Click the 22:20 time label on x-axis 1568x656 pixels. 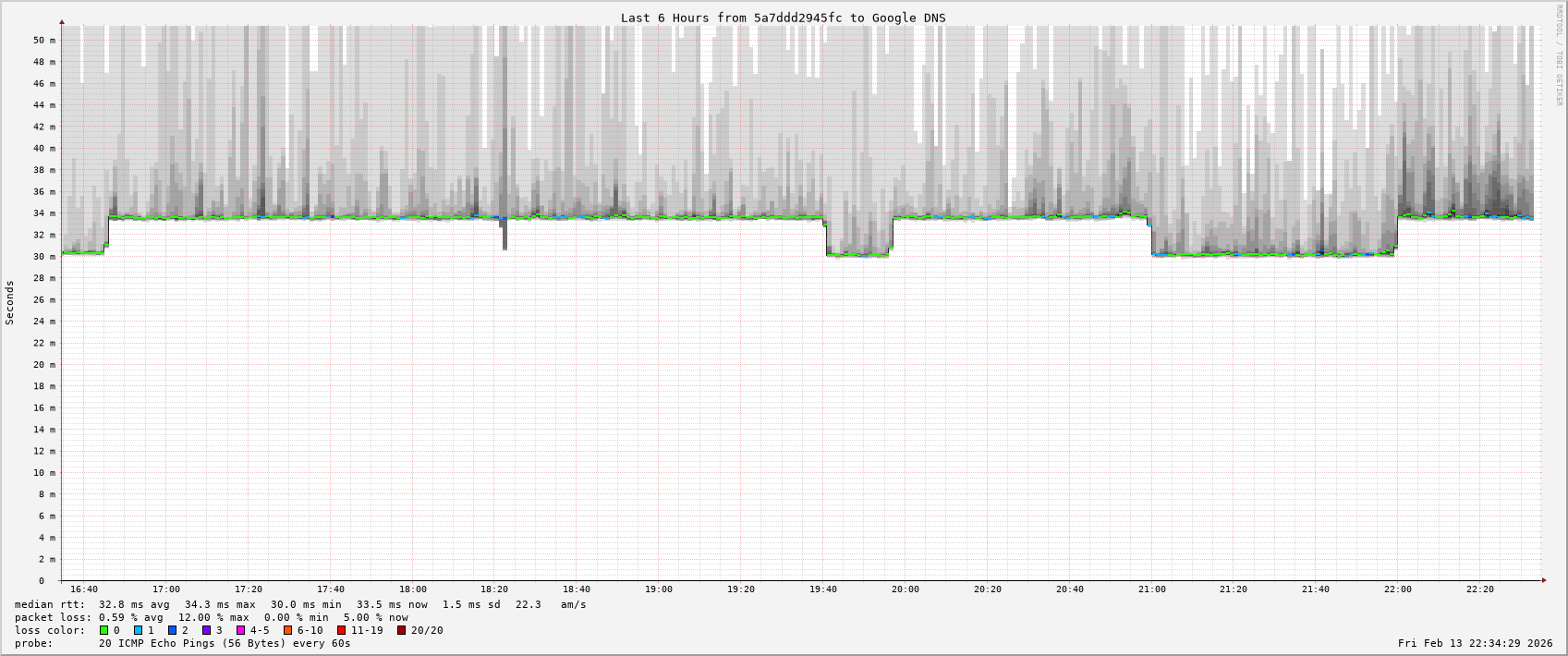1479,589
